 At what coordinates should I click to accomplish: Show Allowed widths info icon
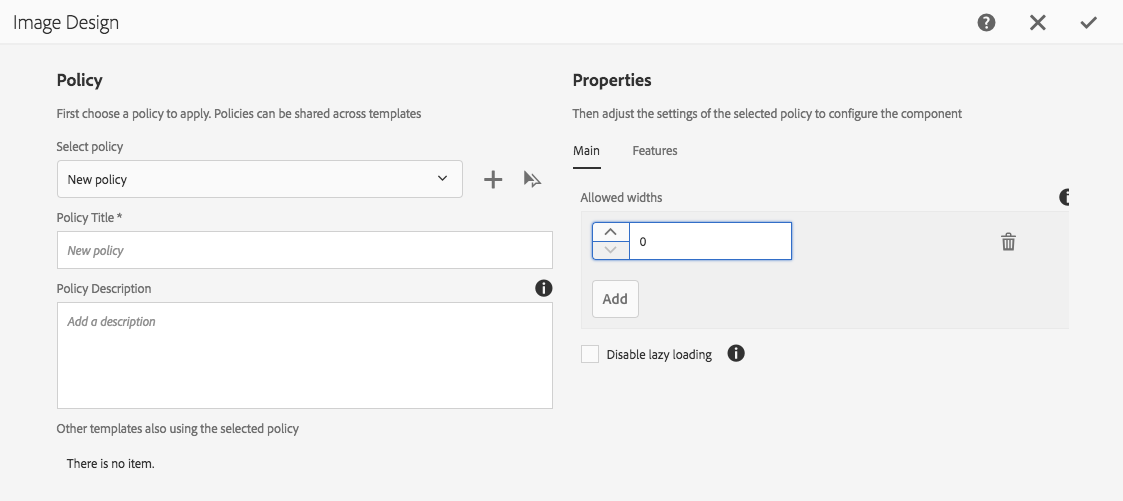[1065, 197]
